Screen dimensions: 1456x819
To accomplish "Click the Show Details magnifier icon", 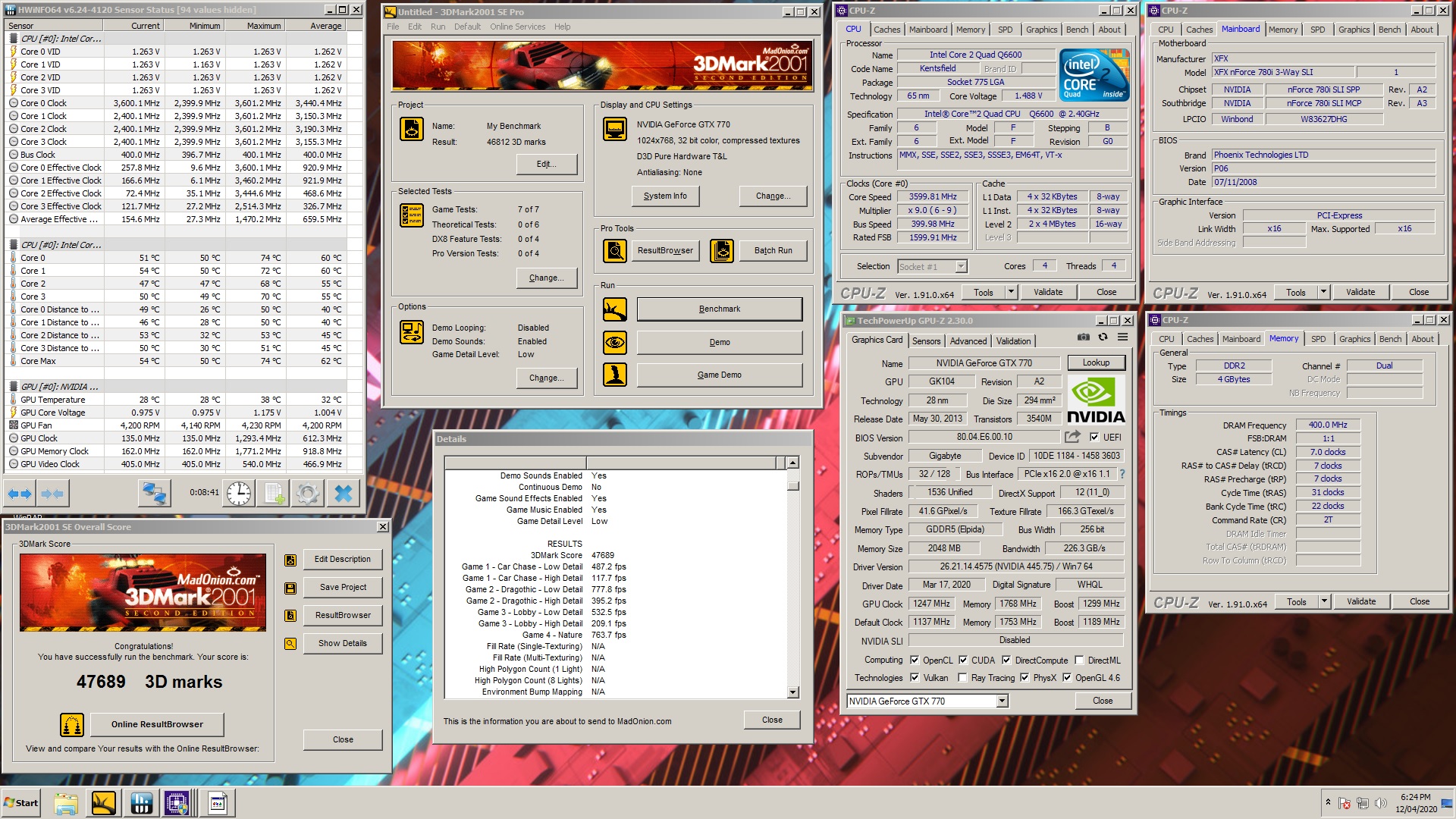I will coord(290,644).
